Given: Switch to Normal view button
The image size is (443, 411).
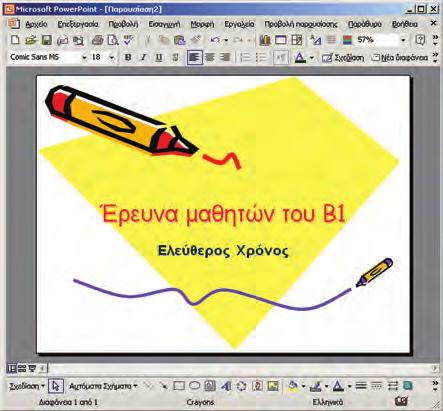Looking at the screenshot, I should coord(12,368).
